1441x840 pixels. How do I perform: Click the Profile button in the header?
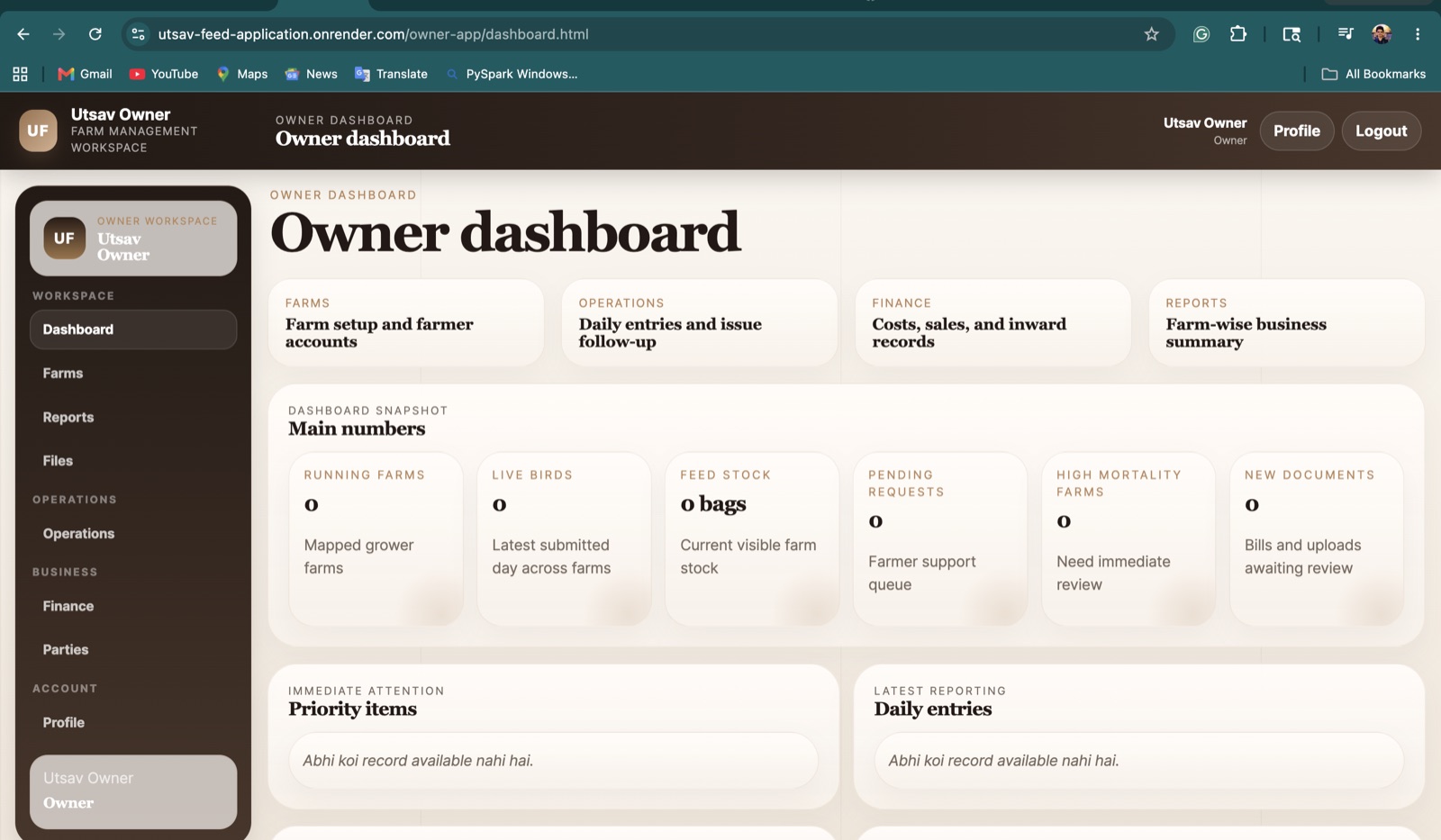(1297, 131)
